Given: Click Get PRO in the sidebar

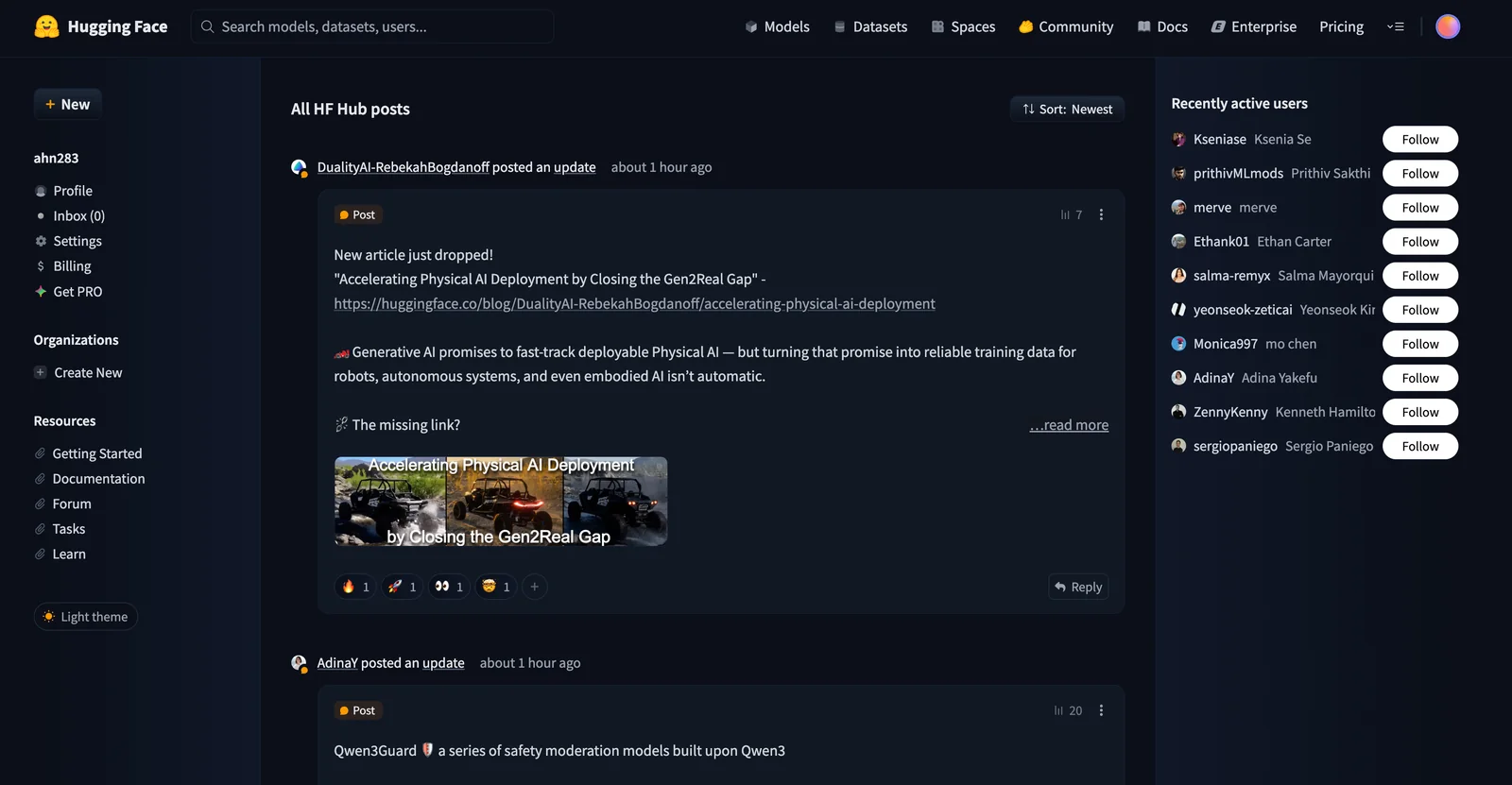Looking at the screenshot, I should (68, 292).
